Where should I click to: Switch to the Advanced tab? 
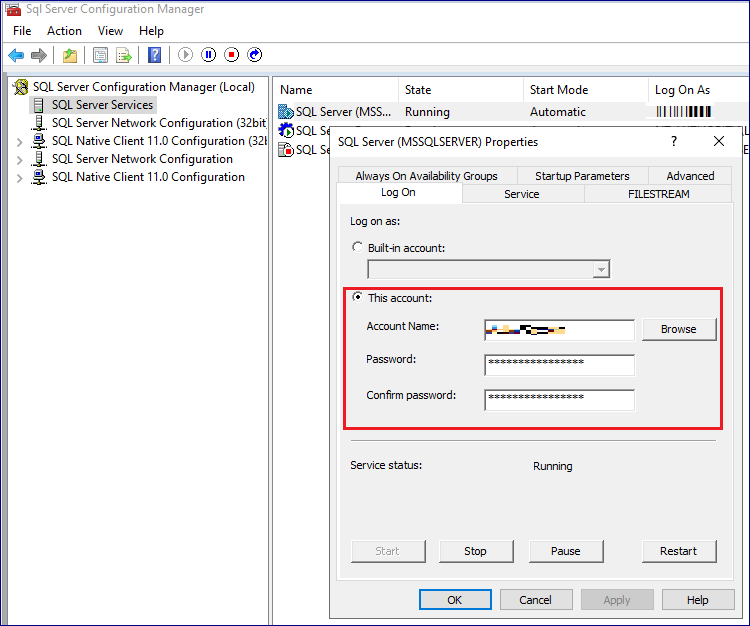[x=690, y=176]
